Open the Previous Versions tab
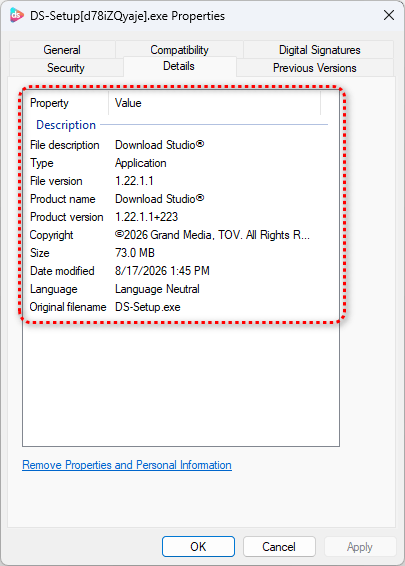405x566 pixels. [315, 68]
